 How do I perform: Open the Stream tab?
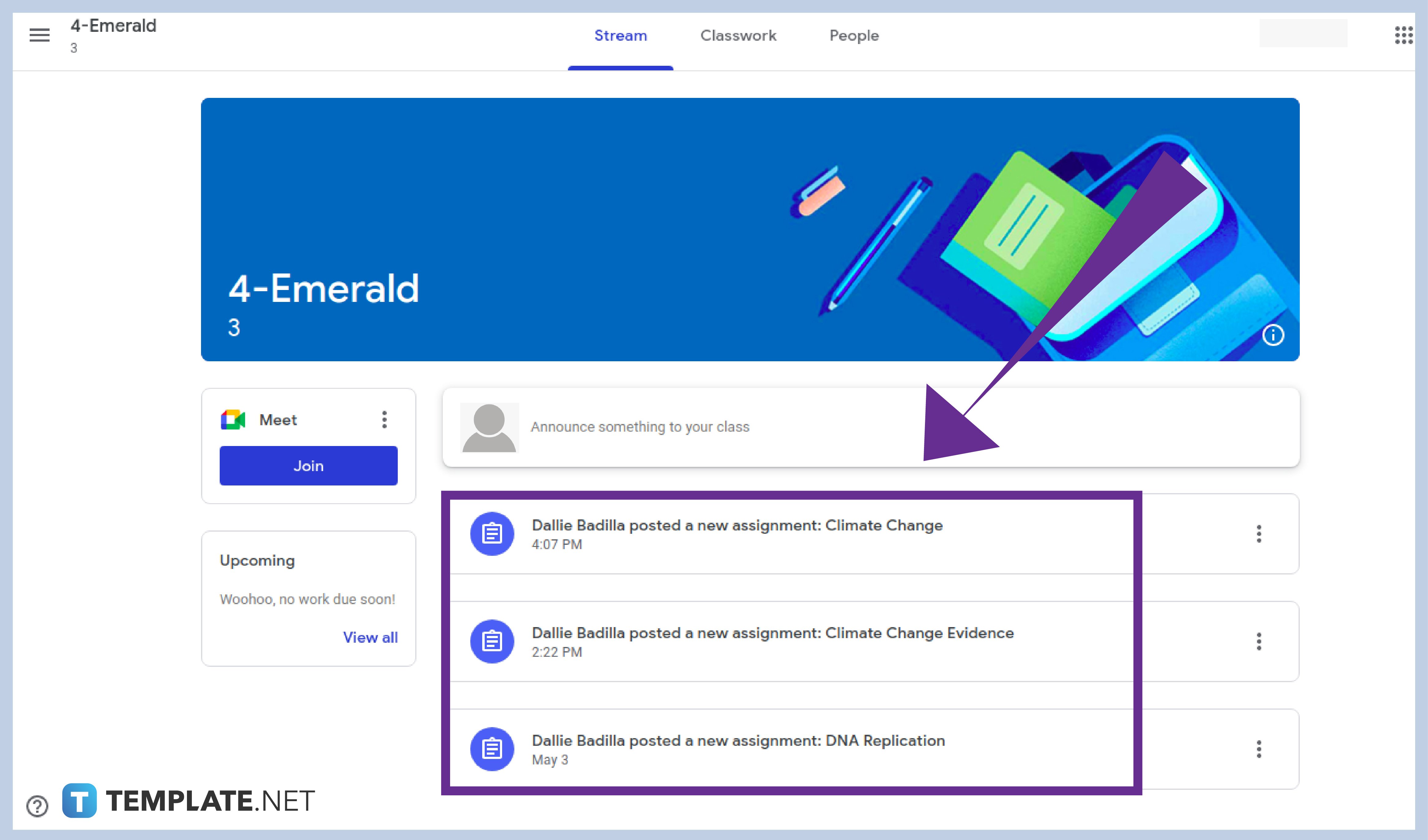coord(621,35)
